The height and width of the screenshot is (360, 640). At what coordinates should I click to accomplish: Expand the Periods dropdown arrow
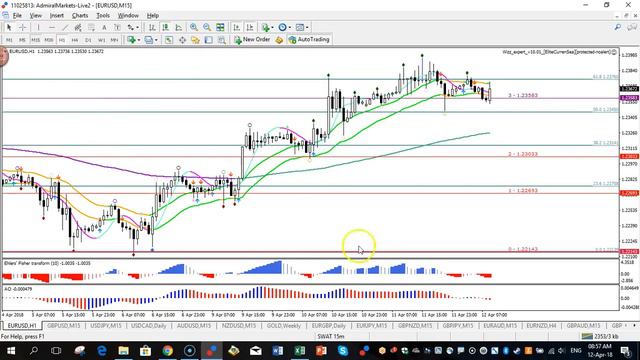click(x=289, y=28)
